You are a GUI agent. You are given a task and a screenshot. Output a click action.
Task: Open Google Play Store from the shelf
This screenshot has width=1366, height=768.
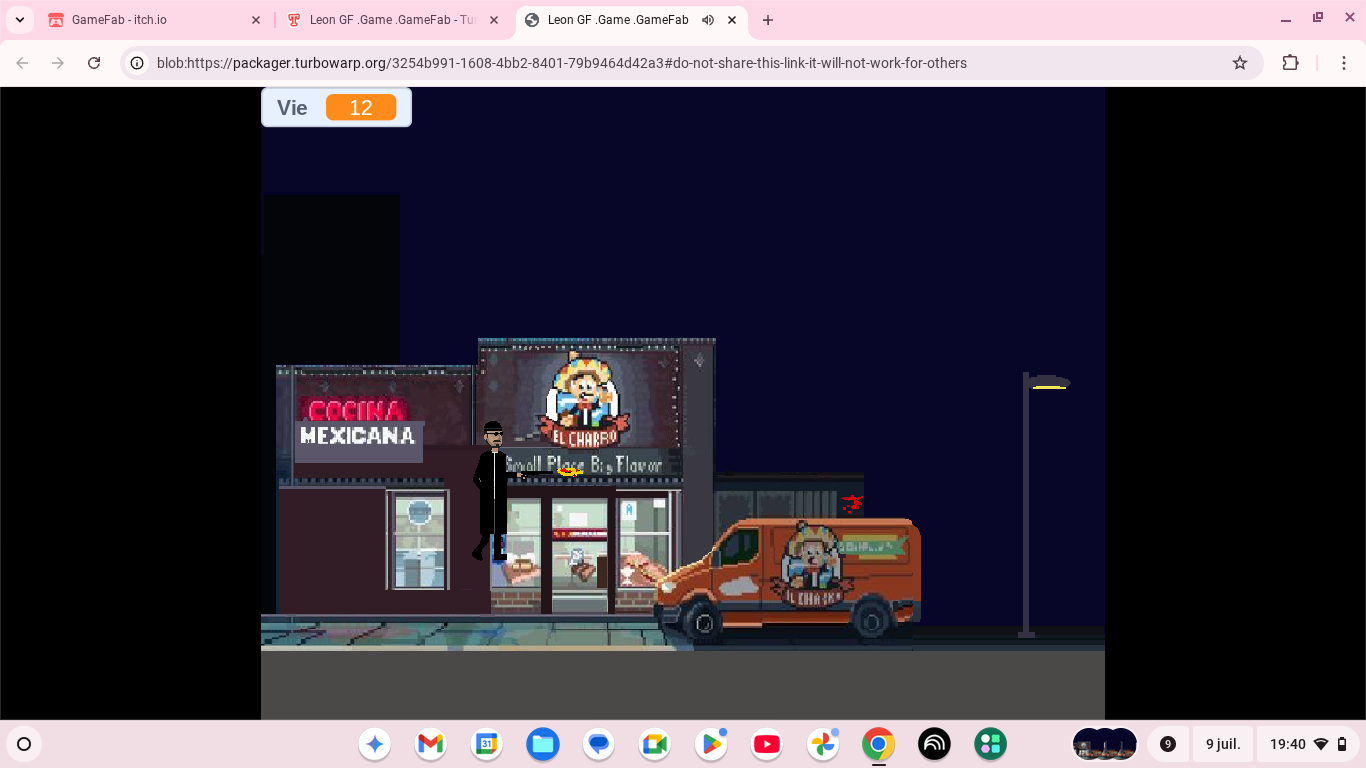711,744
